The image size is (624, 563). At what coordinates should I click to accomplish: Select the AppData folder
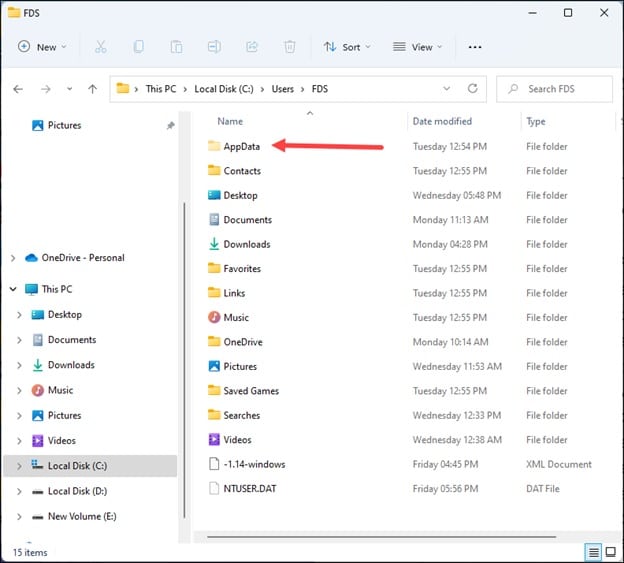[241, 147]
